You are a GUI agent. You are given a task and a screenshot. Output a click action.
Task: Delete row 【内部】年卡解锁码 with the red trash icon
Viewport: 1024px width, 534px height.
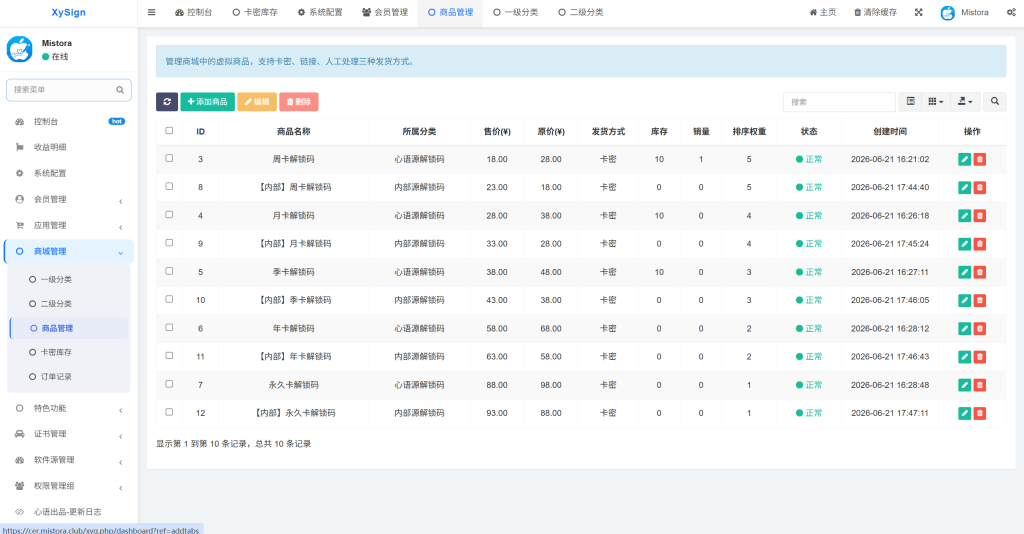[x=980, y=356]
